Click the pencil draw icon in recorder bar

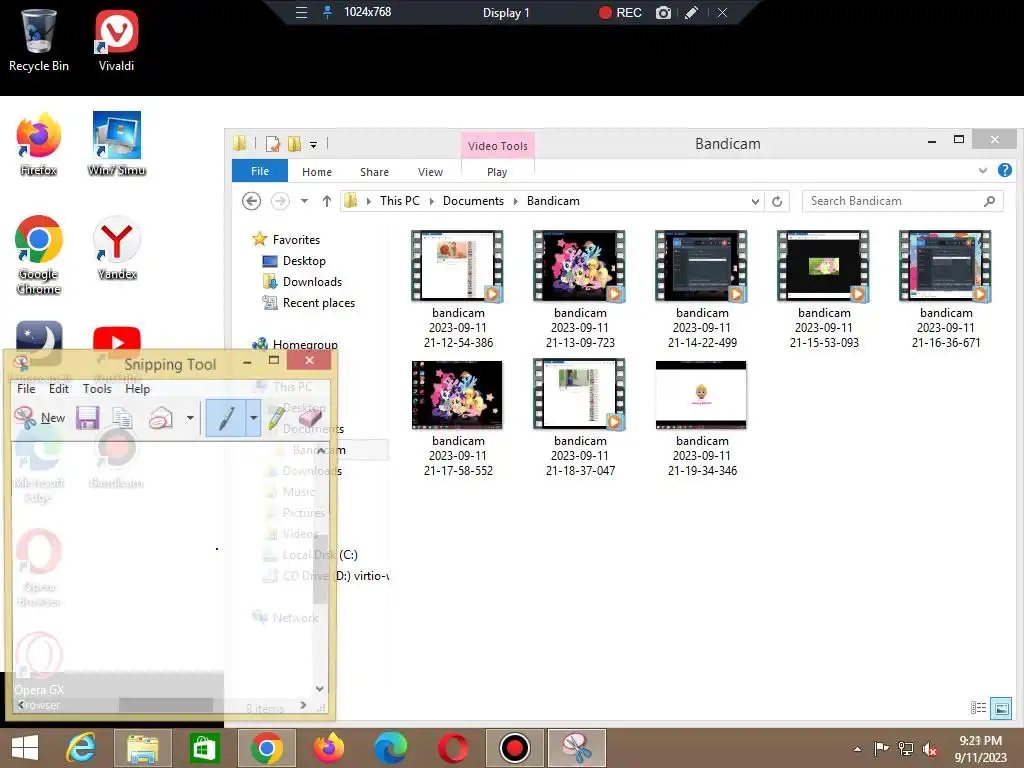point(692,12)
